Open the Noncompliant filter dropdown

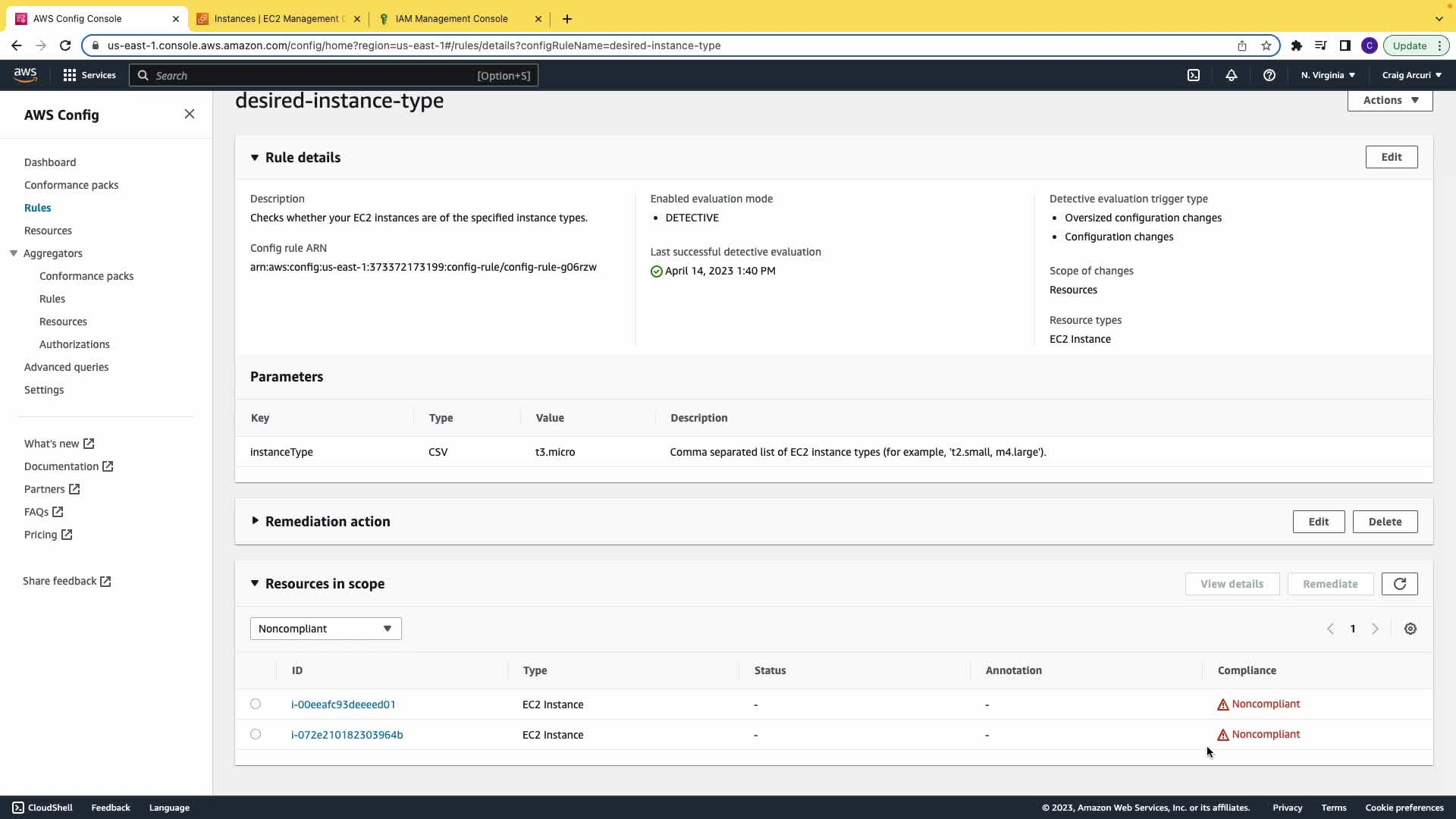tap(325, 629)
